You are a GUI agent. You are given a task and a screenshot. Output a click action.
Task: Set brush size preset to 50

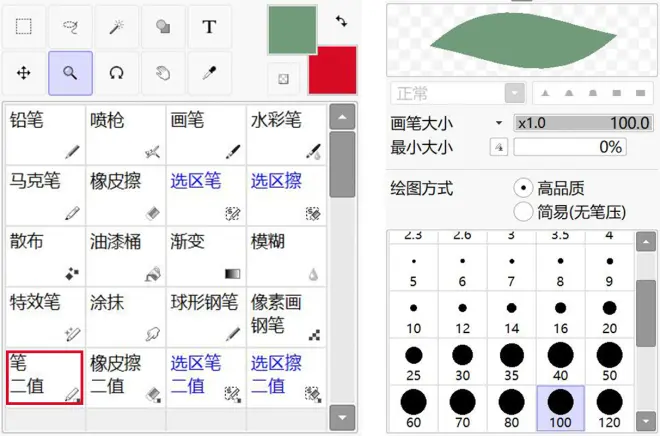pyautogui.click(x=609, y=362)
